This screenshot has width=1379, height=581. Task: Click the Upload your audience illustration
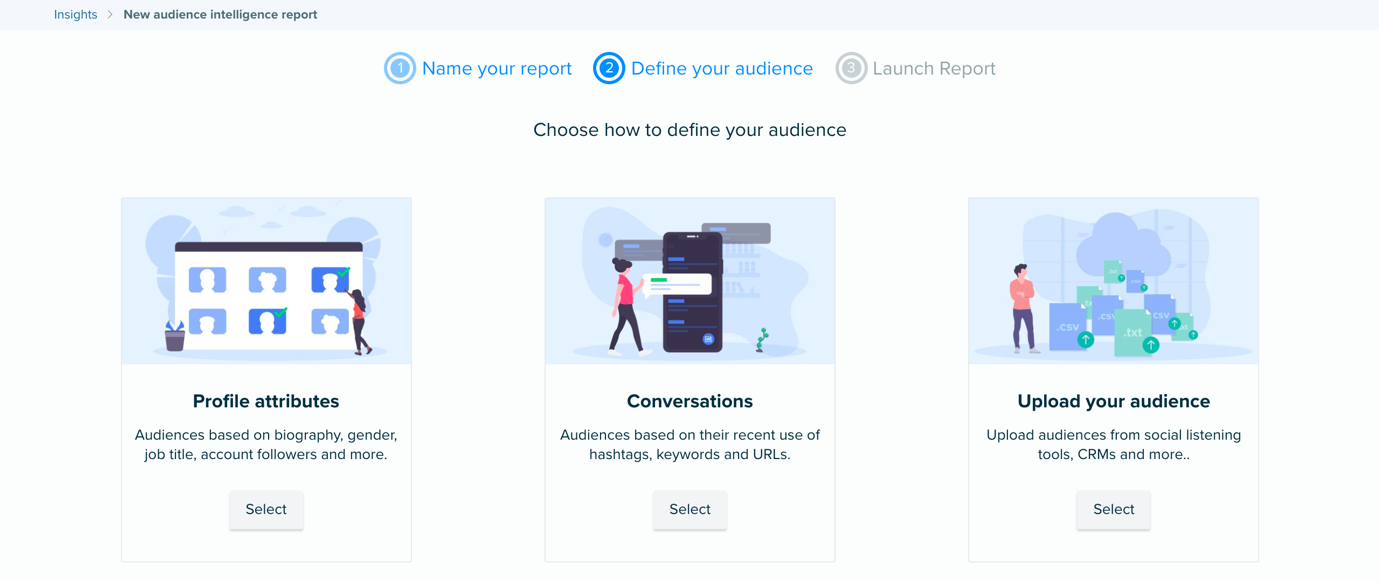(1113, 281)
